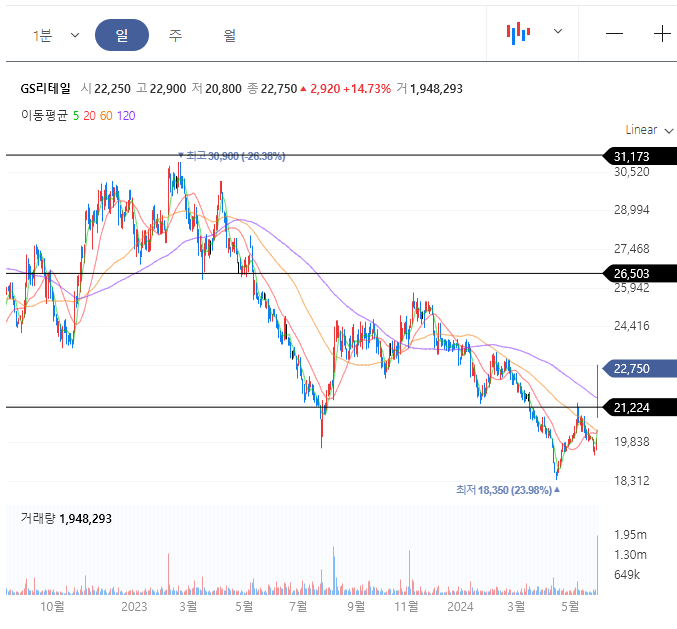Expand the chart type dropdown arrow

point(558,31)
